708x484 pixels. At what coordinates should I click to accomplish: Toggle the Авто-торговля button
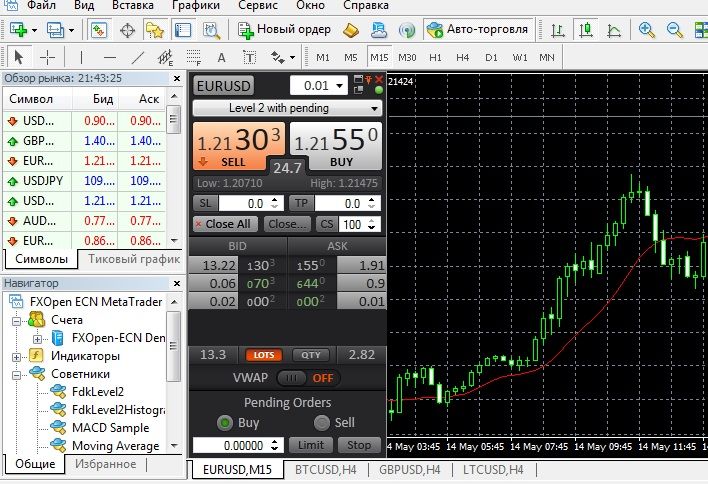tap(479, 29)
